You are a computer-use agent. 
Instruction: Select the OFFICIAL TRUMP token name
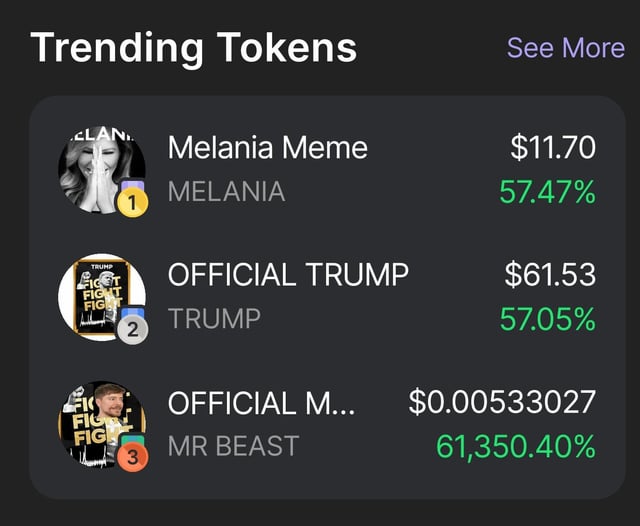(288, 274)
